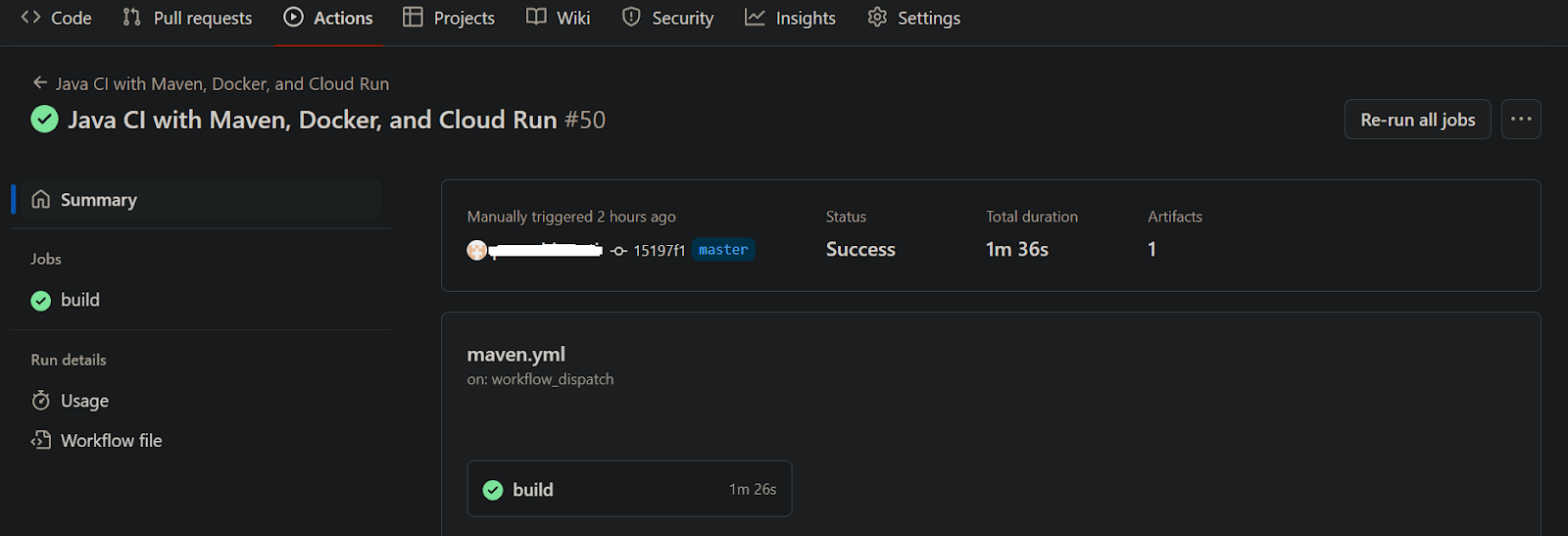1568x536 pixels.
Task: Click the green check icon beside sidebar build
Action: click(40, 301)
